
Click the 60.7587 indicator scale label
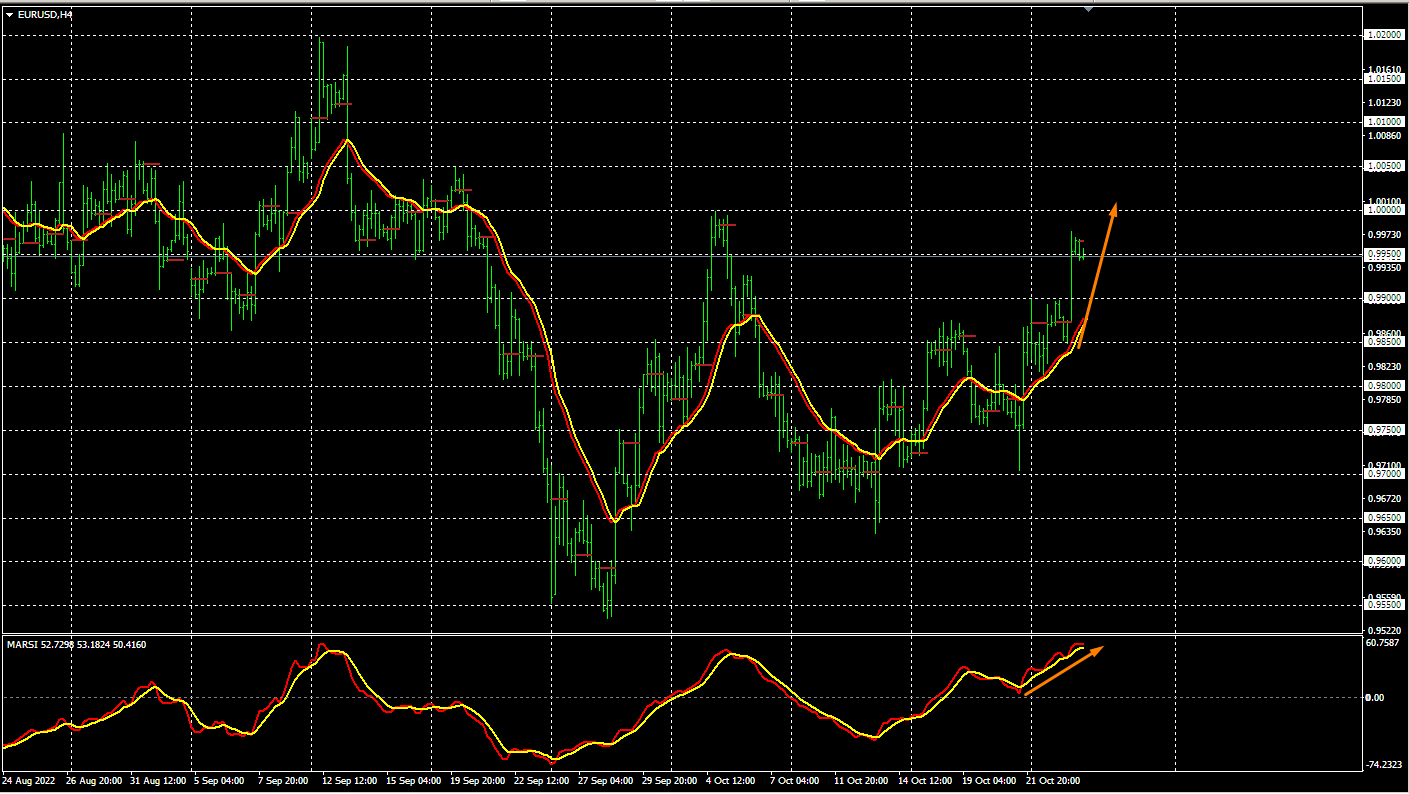point(1384,643)
